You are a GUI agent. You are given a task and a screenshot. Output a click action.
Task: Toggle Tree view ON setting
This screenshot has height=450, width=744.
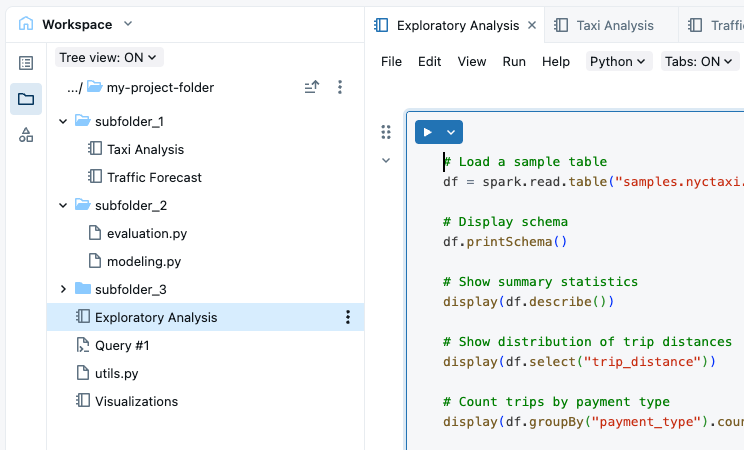pyautogui.click(x=110, y=58)
